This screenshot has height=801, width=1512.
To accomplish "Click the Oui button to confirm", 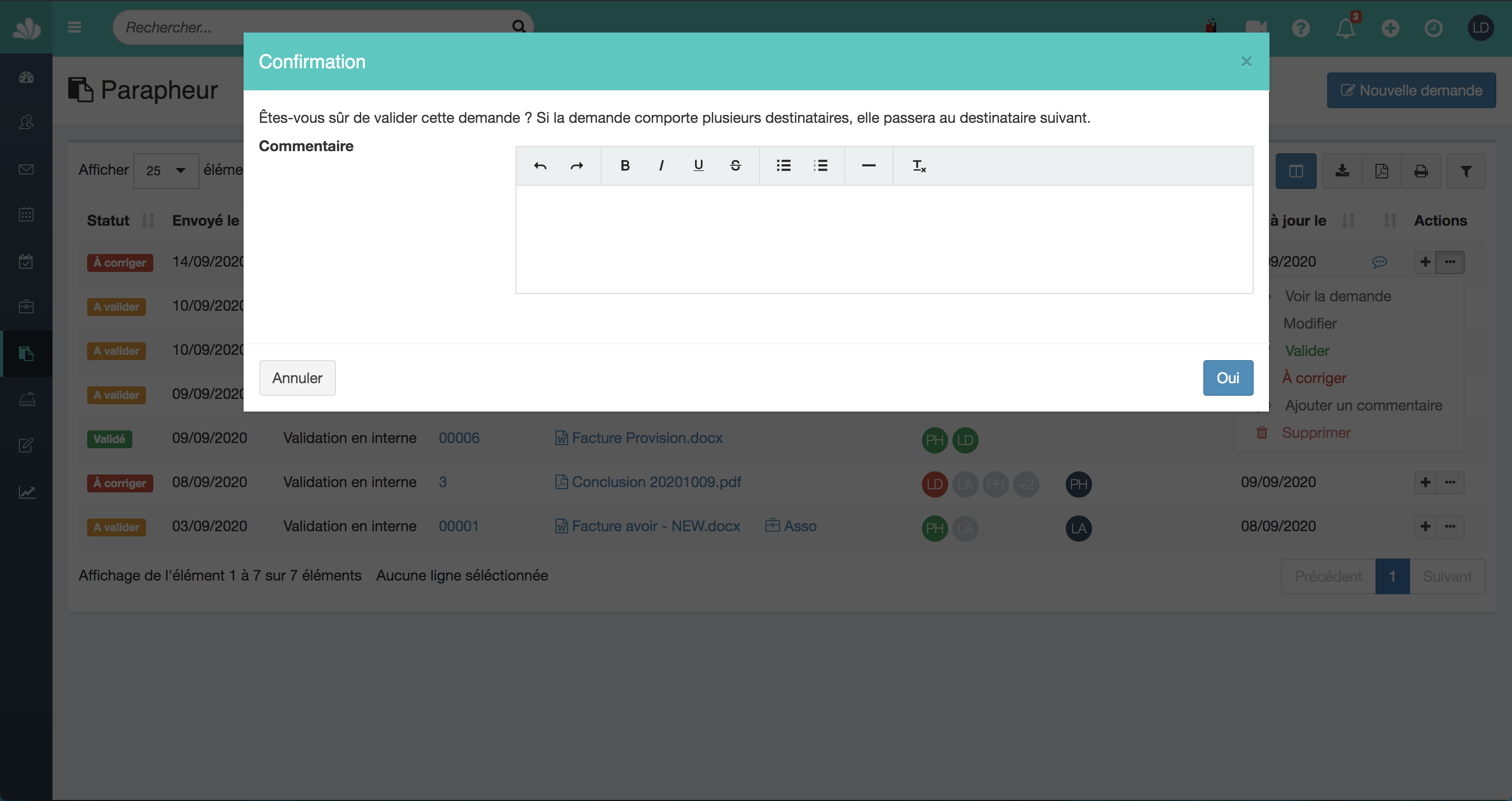I will 1227,378.
